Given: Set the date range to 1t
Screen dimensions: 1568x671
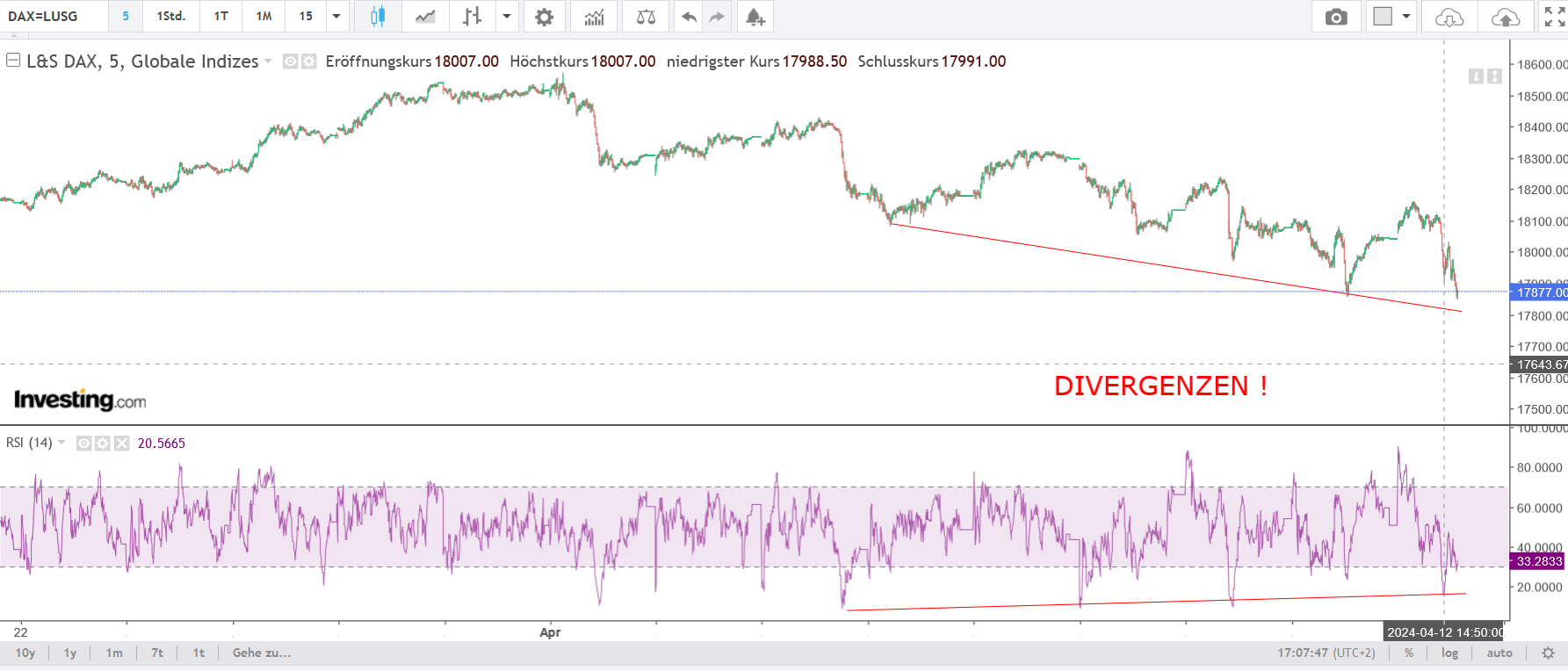Looking at the screenshot, I should (x=199, y=653).
